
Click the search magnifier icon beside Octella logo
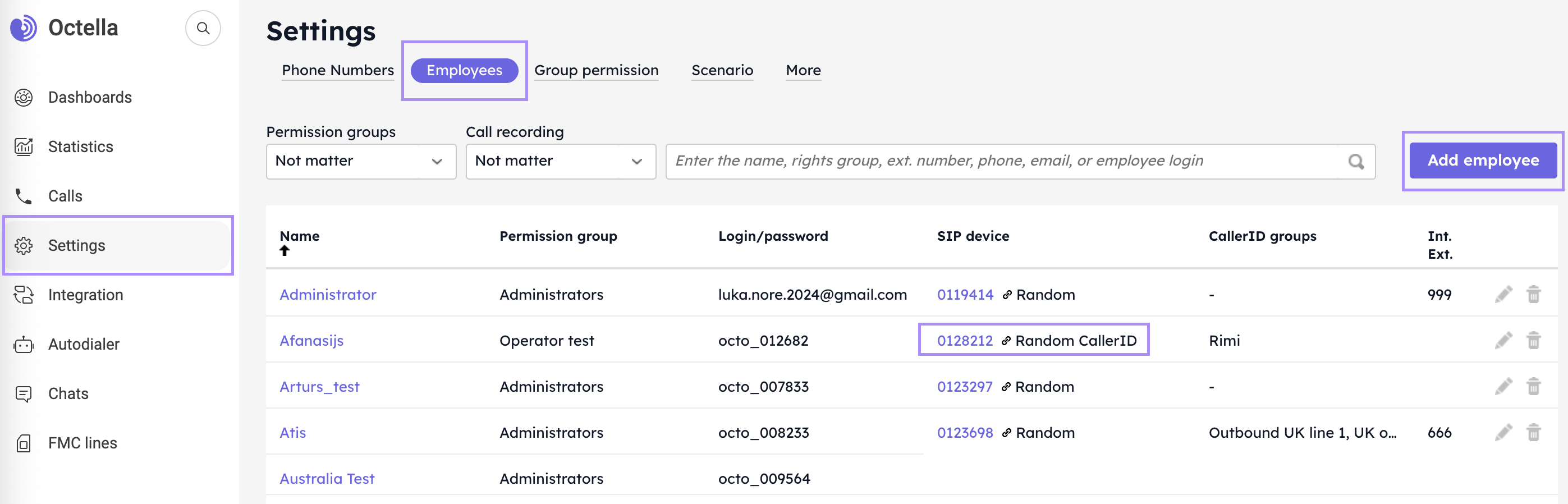[203, 28]
